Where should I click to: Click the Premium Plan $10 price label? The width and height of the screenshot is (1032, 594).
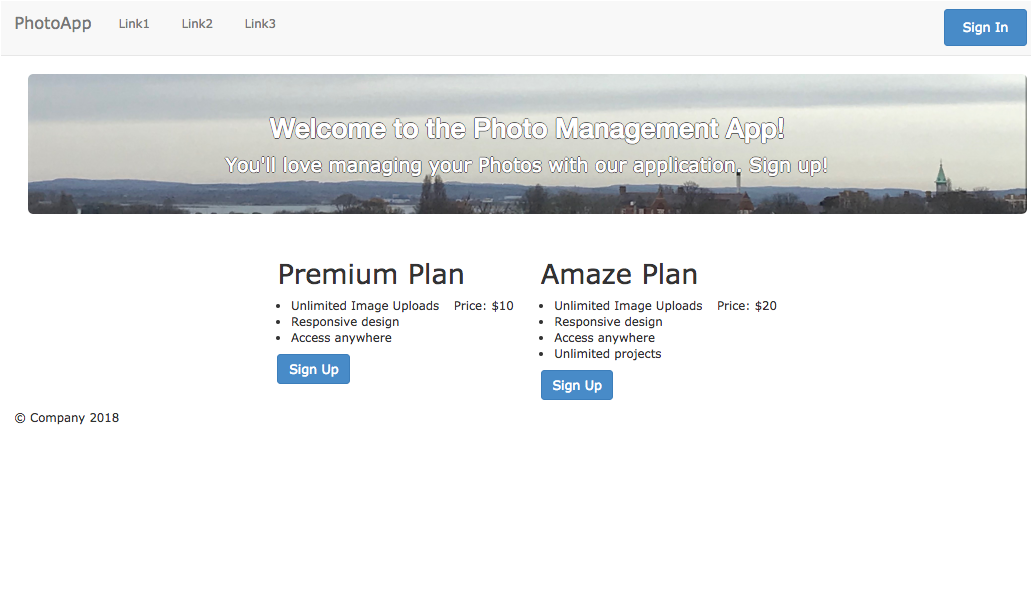point(483,306)
